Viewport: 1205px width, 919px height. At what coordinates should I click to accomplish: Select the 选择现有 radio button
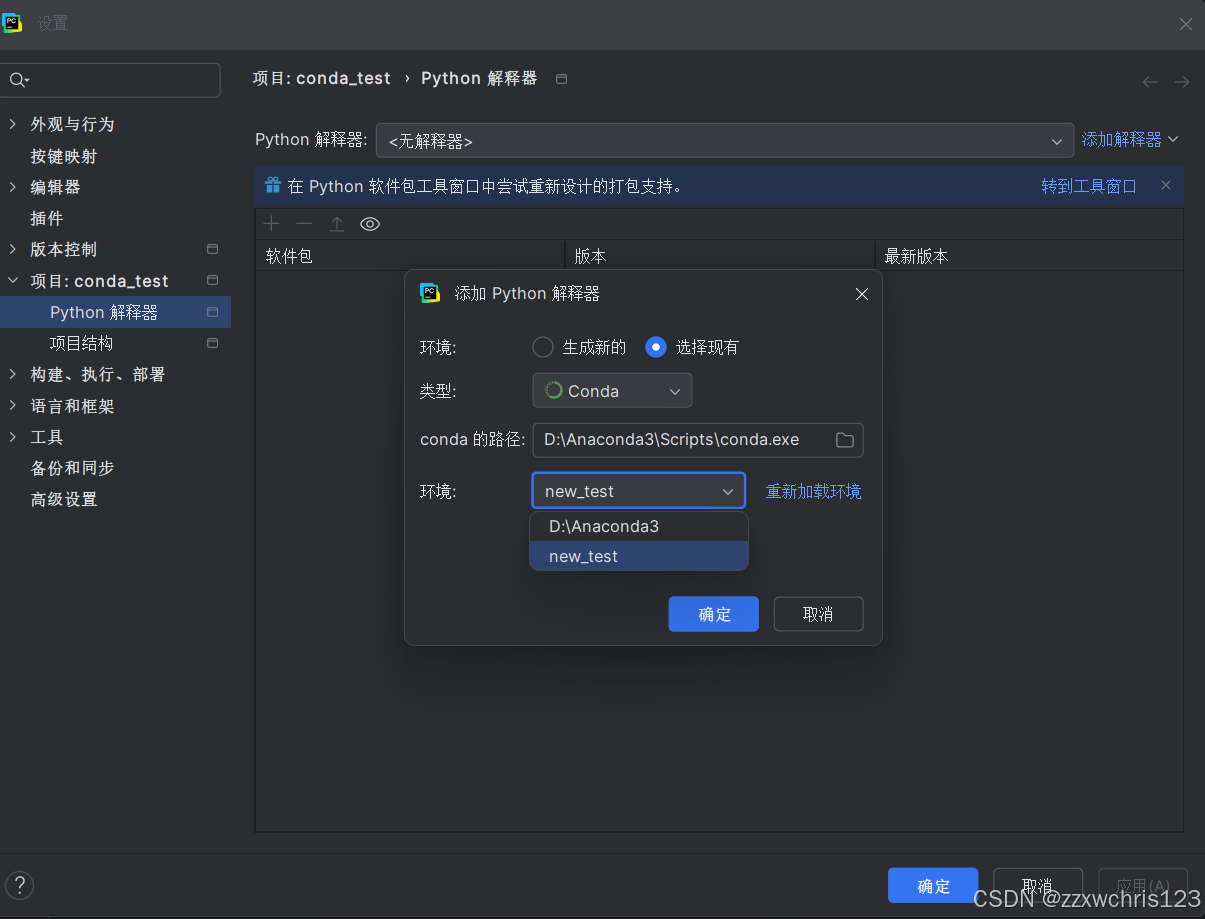tap(655, 347)
